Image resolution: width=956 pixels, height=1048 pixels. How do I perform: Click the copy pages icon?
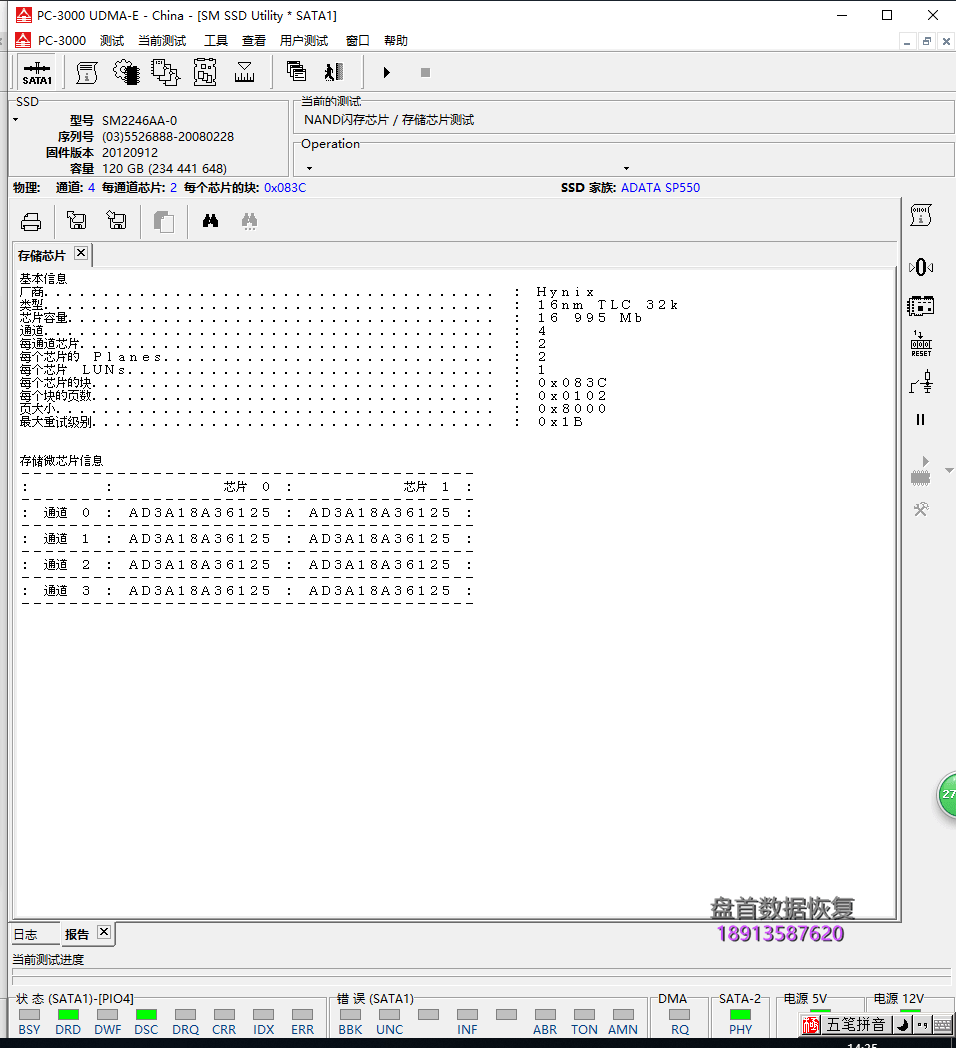(164, 221)
